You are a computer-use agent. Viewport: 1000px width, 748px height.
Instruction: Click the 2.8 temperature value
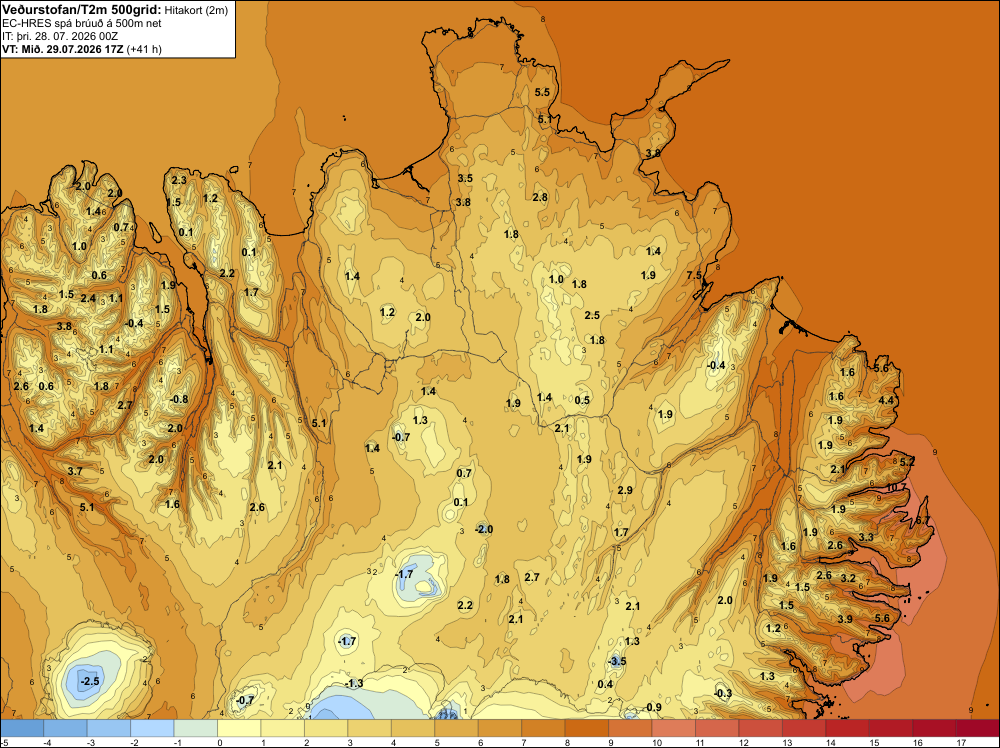[540, 197]
